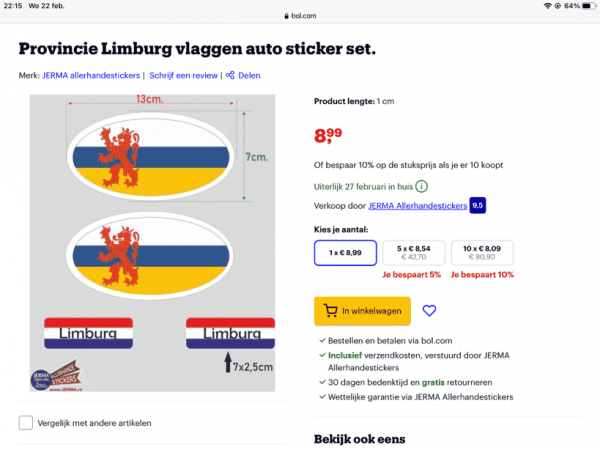600x450 pixels.
Task: Open 'Schrijf een review' link
Action: (184, 74)
